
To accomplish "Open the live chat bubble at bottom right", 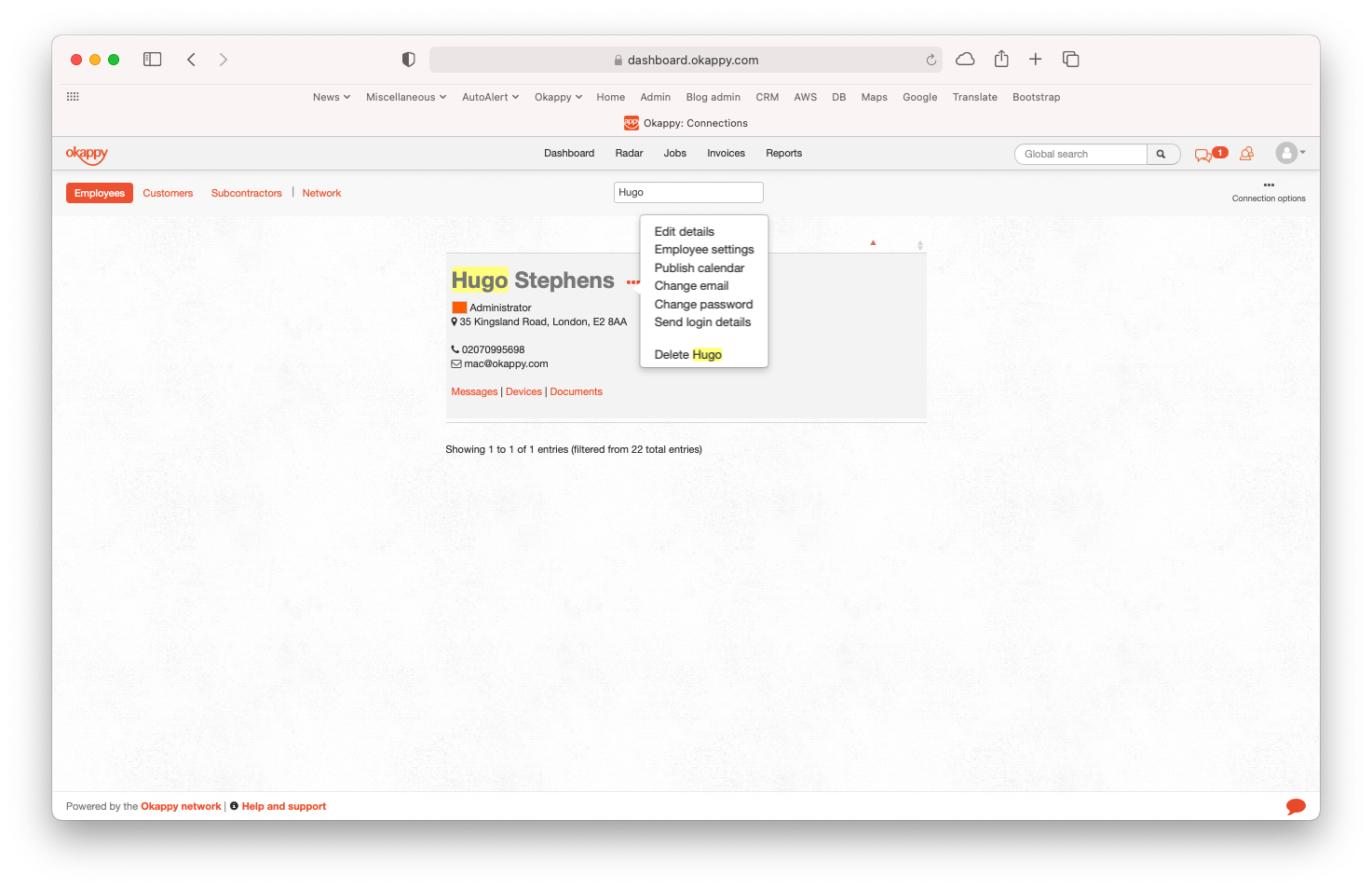I will (x=1295, y=806).
